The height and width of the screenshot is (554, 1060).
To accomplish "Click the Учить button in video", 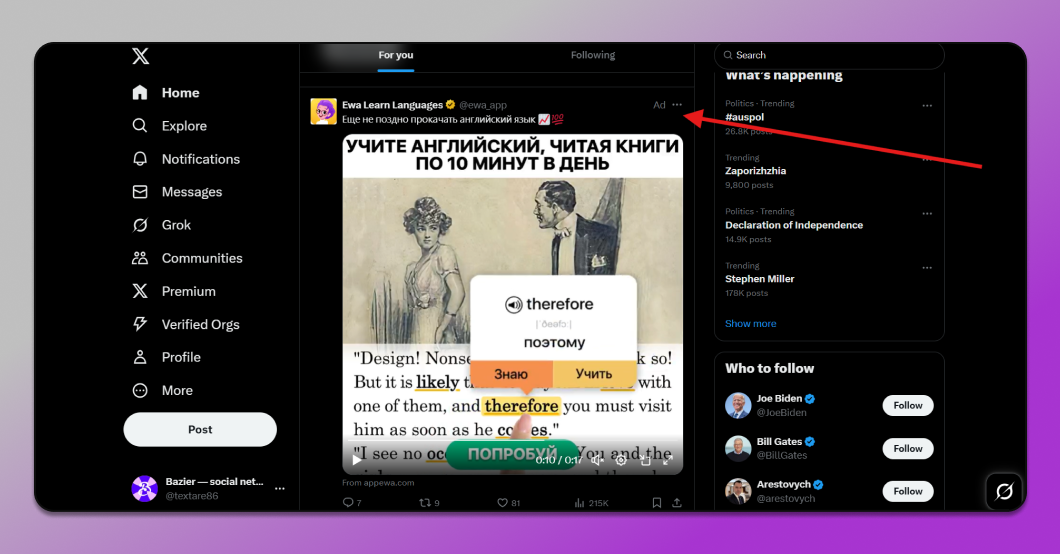I will point(594,374).
